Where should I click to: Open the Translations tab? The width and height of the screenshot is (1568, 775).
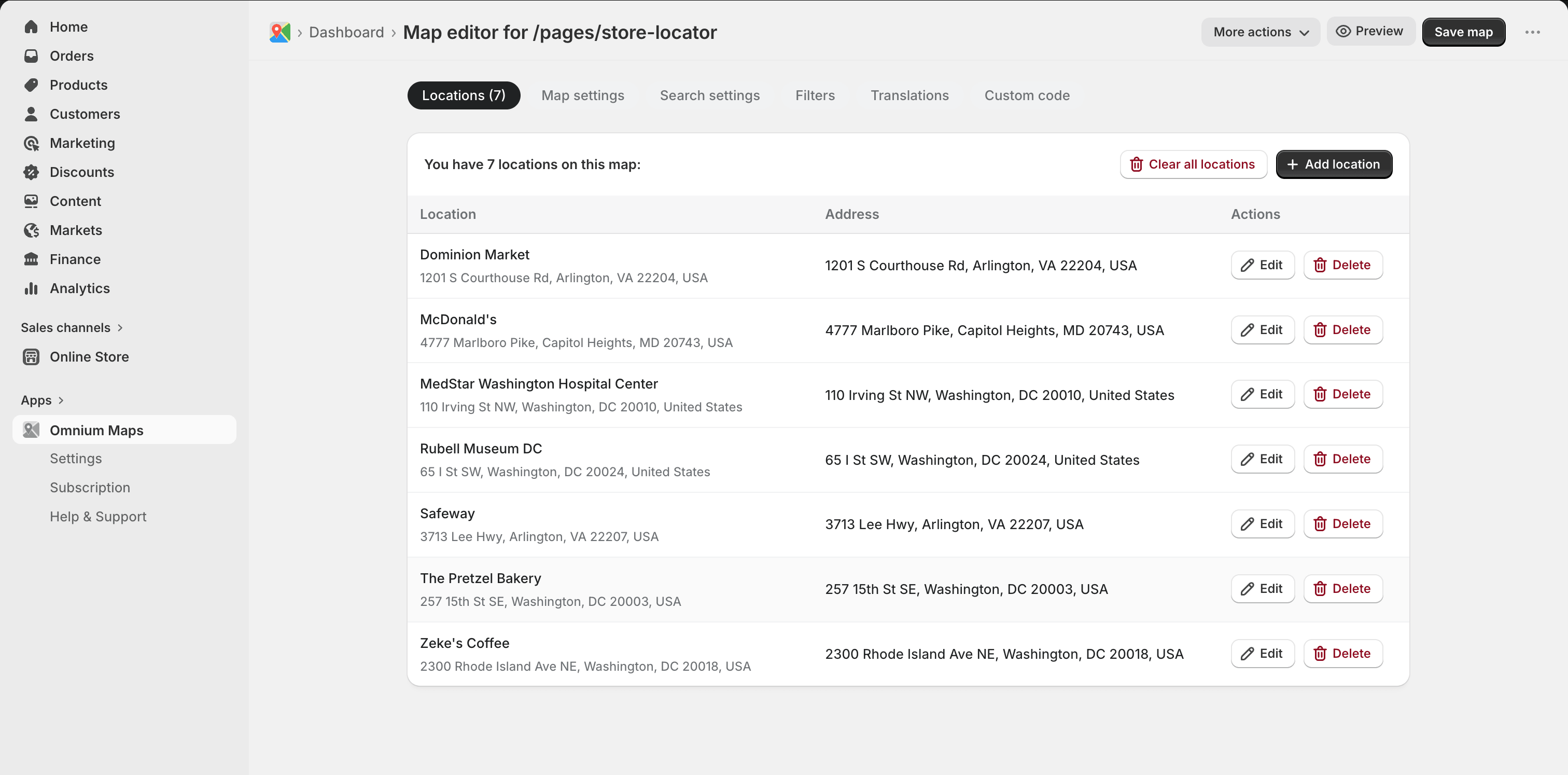909,95
